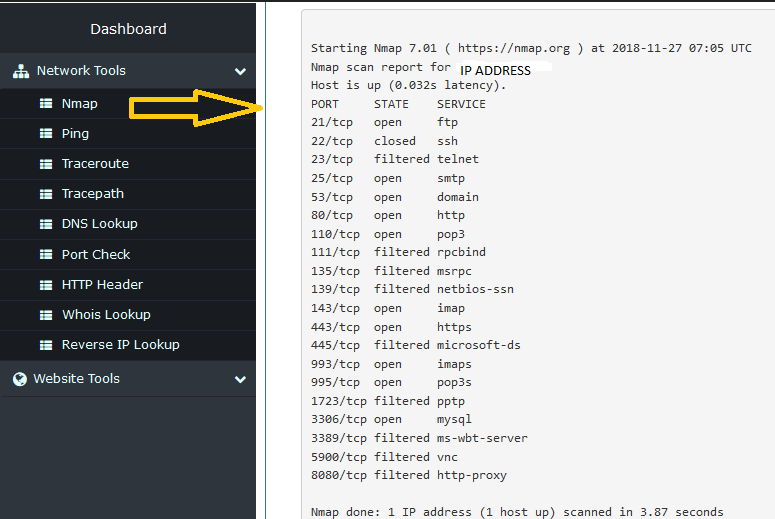This screenshot has width=775, height=519.
Task: Click the table icon next to HTTP Header
Action: coord(45,284)
